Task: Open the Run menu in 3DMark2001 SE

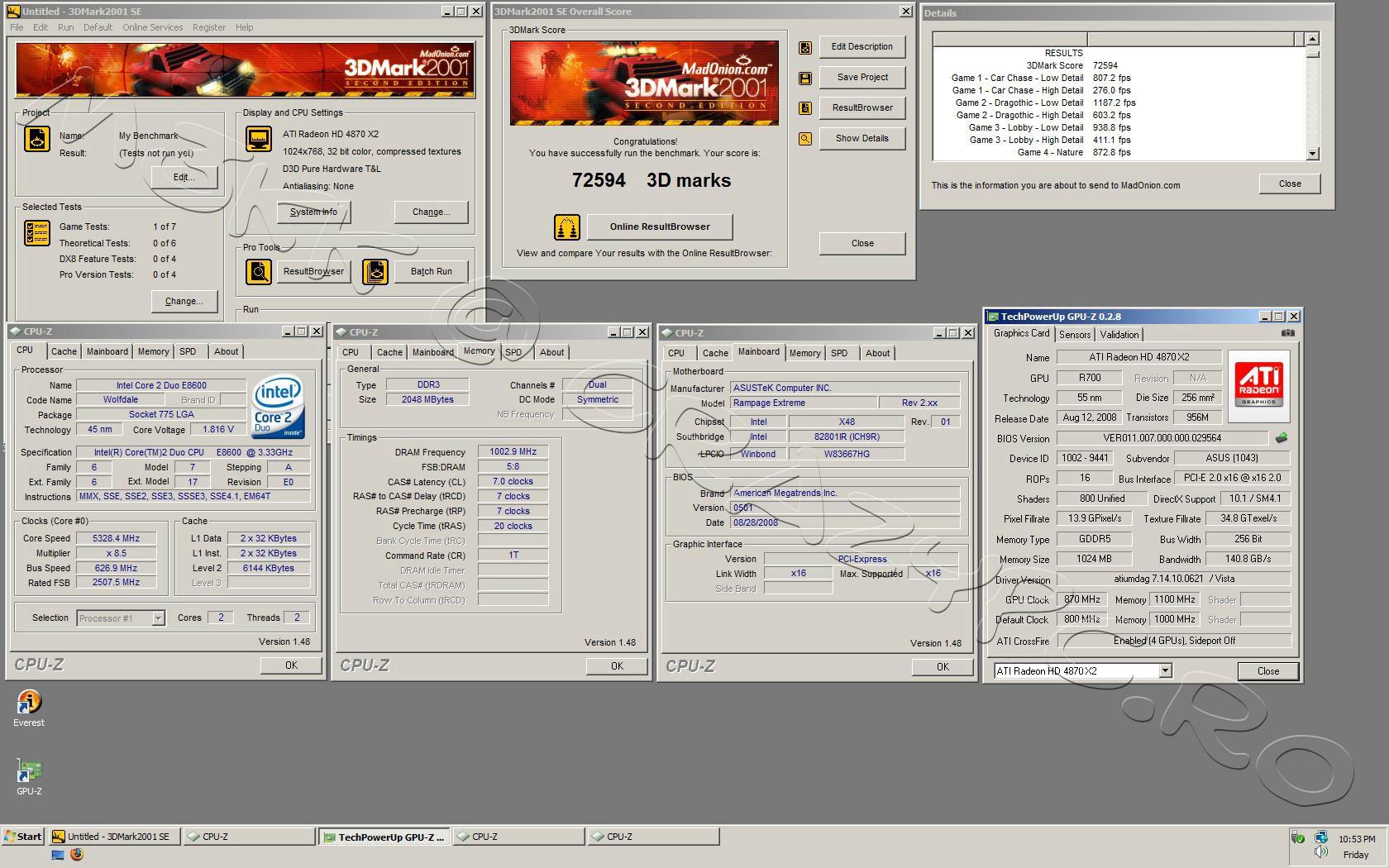Action: point(65,27)
